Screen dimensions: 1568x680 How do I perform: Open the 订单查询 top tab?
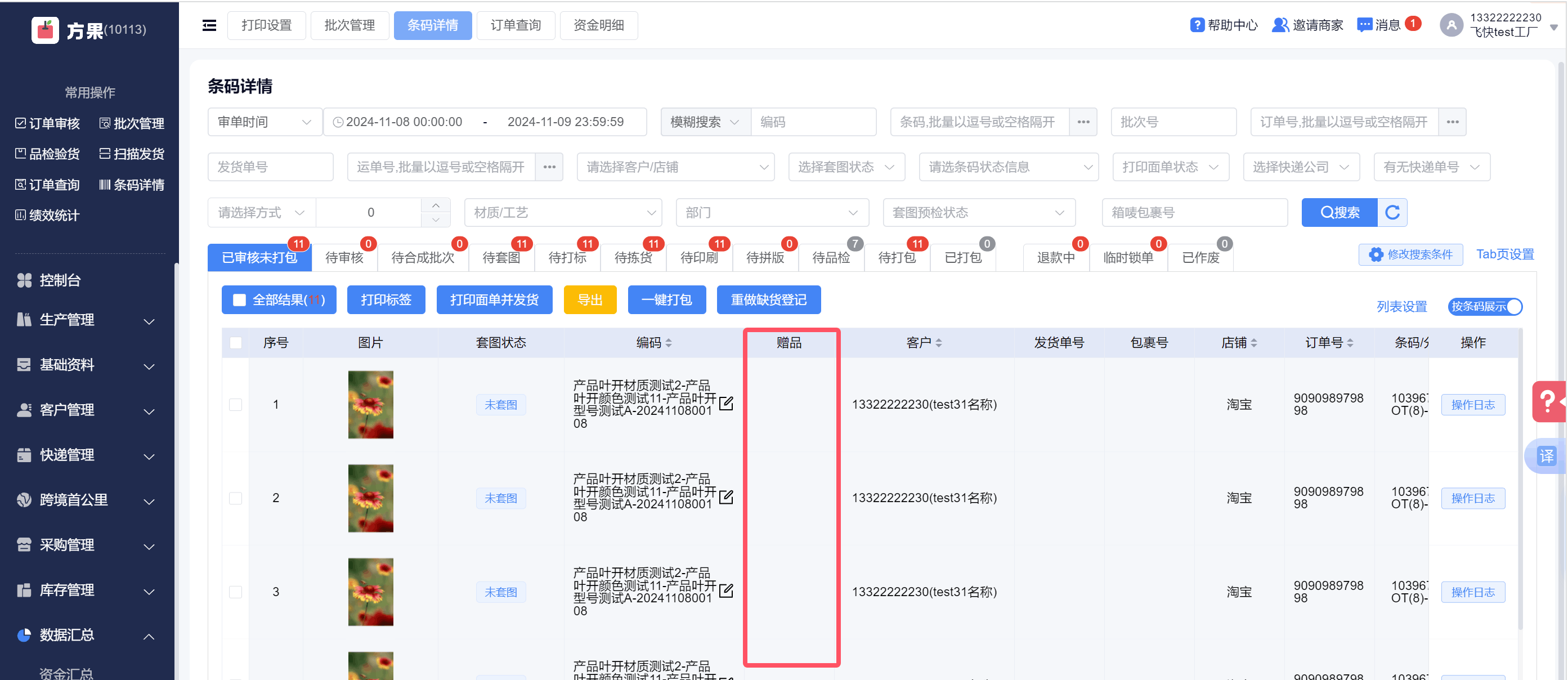click(x=515, y=25)
